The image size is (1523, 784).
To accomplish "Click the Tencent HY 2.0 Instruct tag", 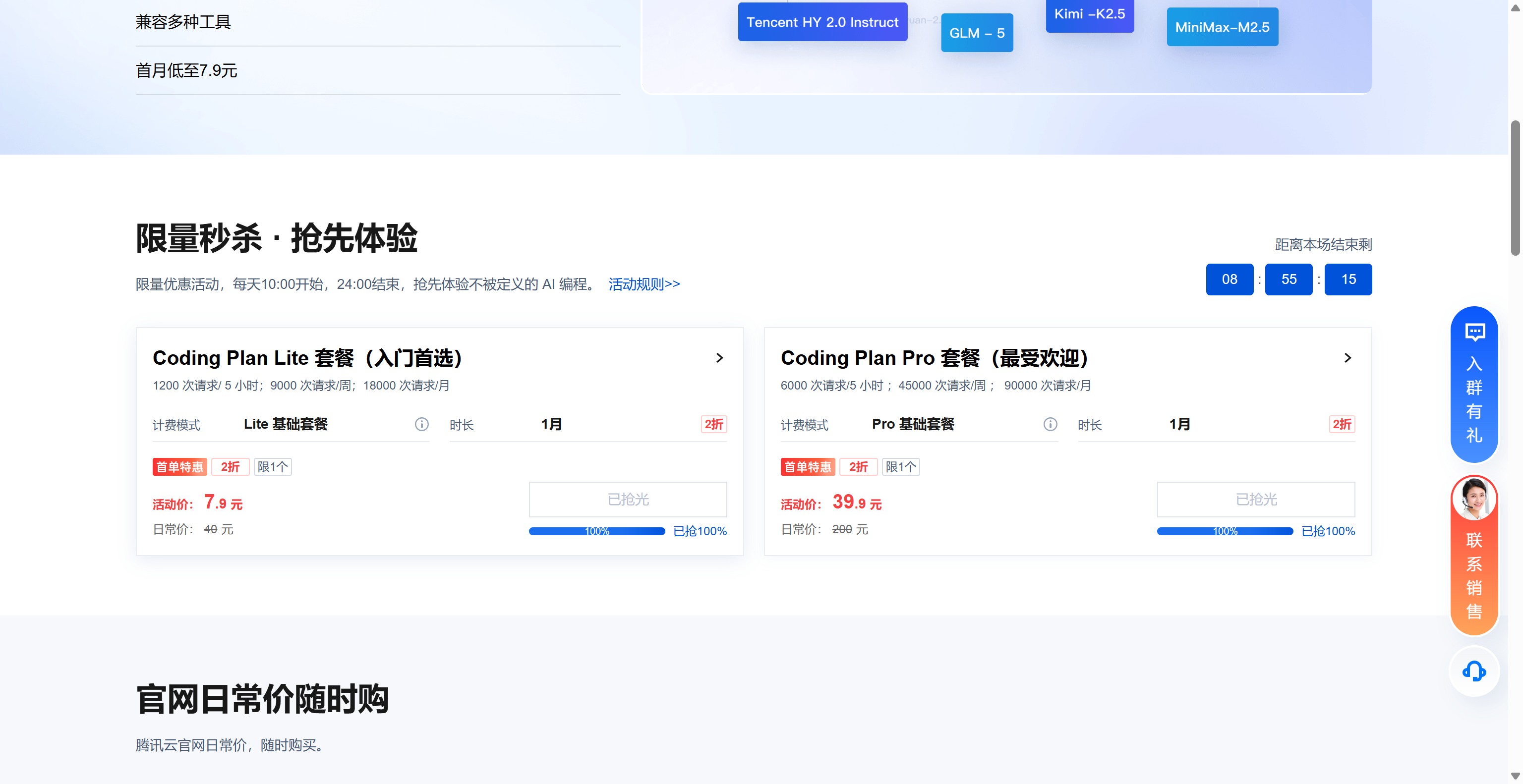I will (822, 22).
